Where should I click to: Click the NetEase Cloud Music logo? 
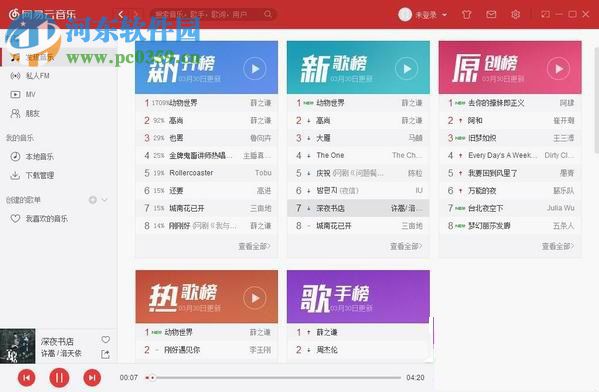pyautogui.click(x=42, y=15)
